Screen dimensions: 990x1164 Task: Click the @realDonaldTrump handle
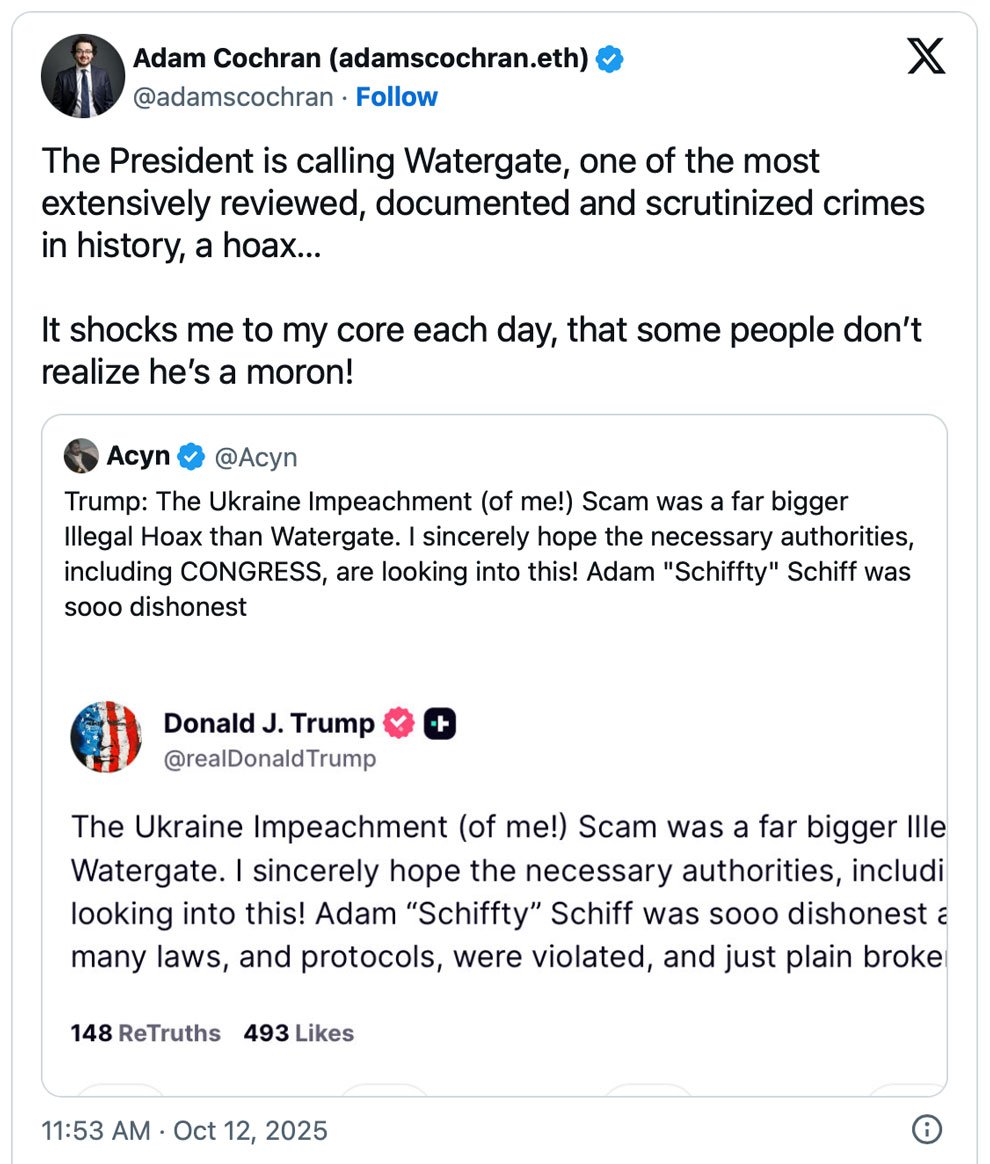tap(269, 759)
